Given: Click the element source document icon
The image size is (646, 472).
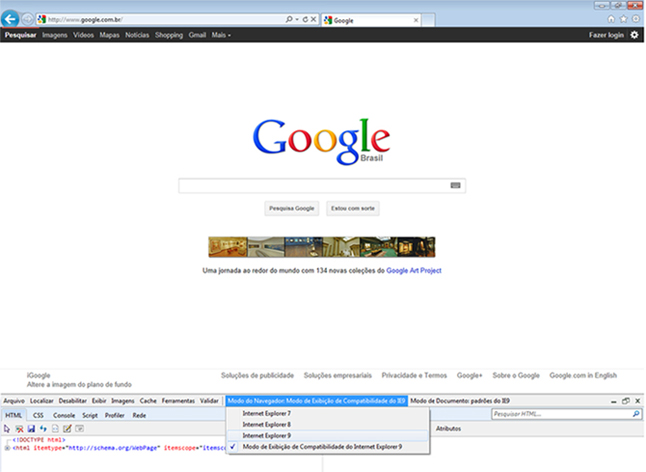Looking at the screenshot, I should click(55, 429).
